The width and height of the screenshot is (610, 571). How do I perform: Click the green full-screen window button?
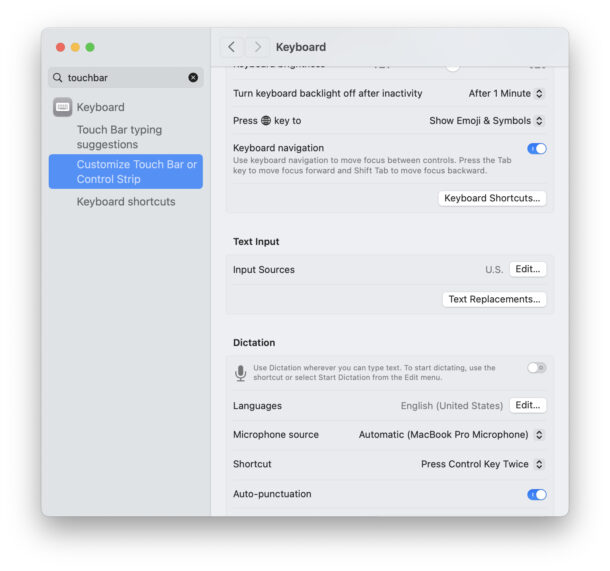point(90,47)
